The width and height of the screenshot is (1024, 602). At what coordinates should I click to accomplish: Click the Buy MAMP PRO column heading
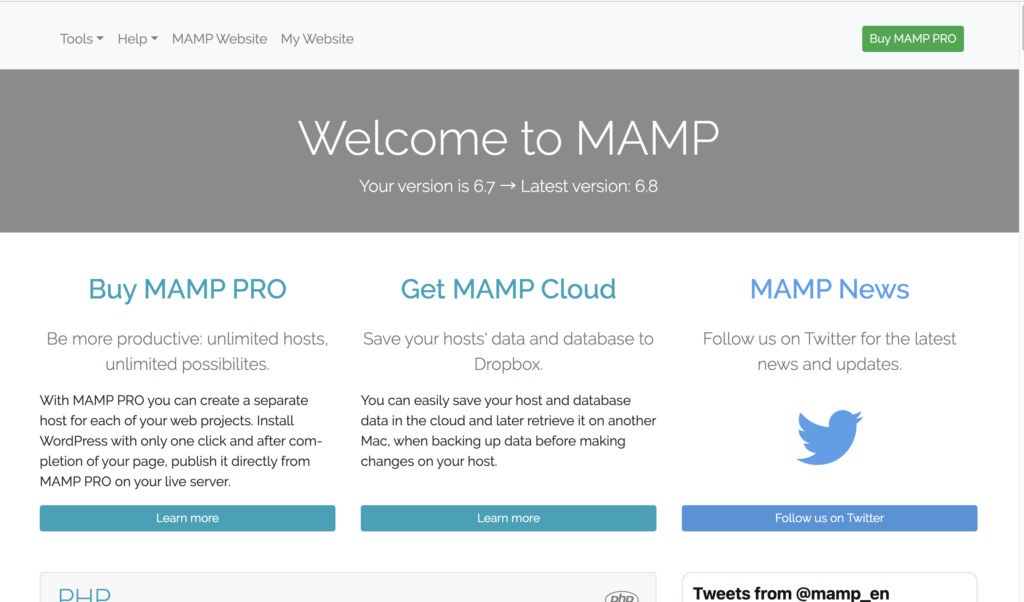187,289
